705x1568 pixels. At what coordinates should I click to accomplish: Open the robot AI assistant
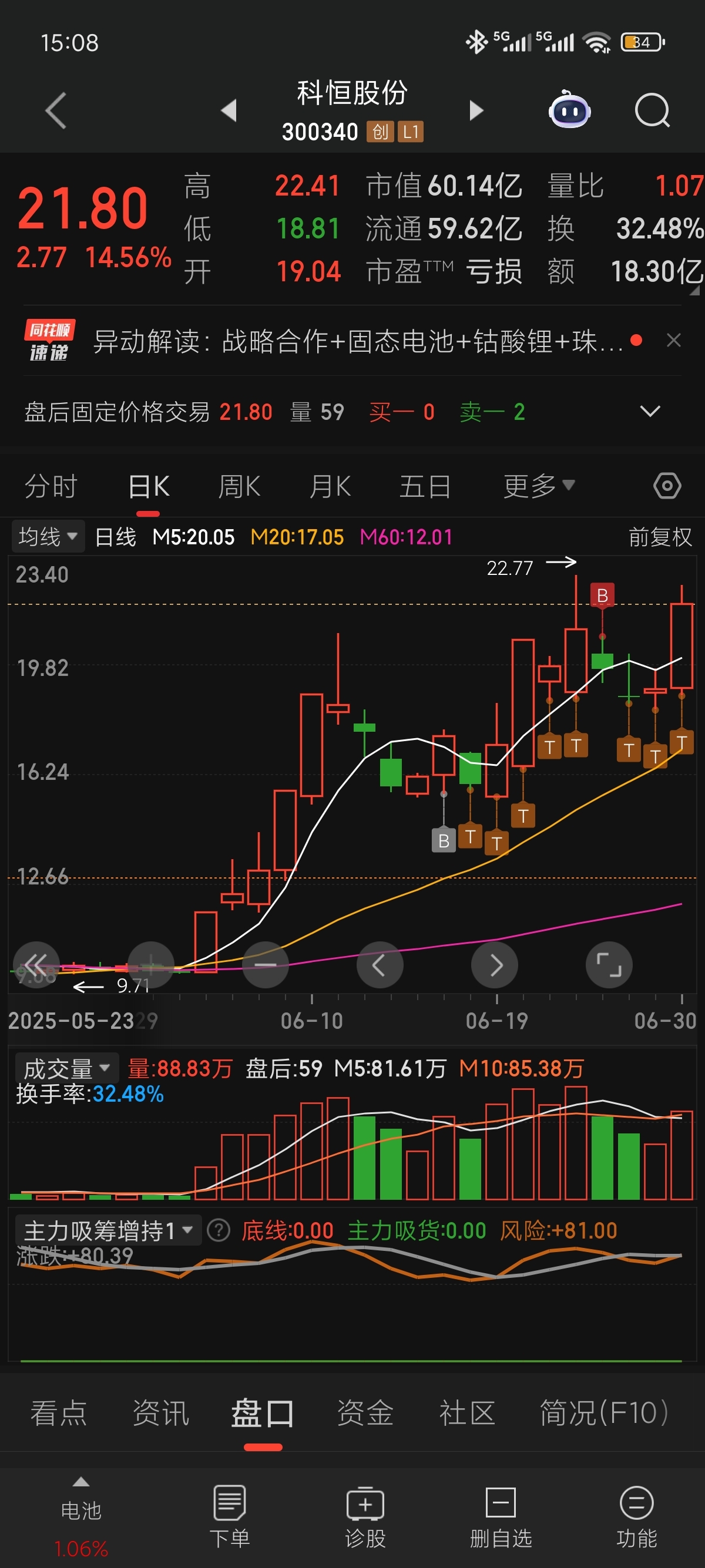click(570, 110)
